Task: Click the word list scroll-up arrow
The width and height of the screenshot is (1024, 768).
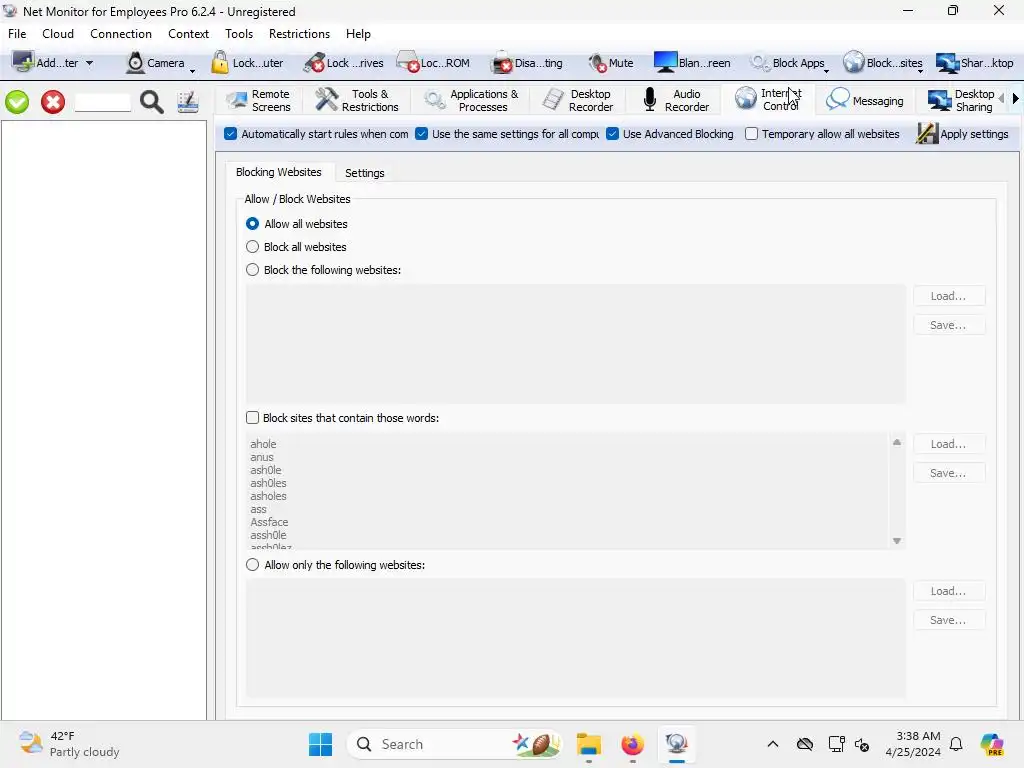Action: pos(897,443)
